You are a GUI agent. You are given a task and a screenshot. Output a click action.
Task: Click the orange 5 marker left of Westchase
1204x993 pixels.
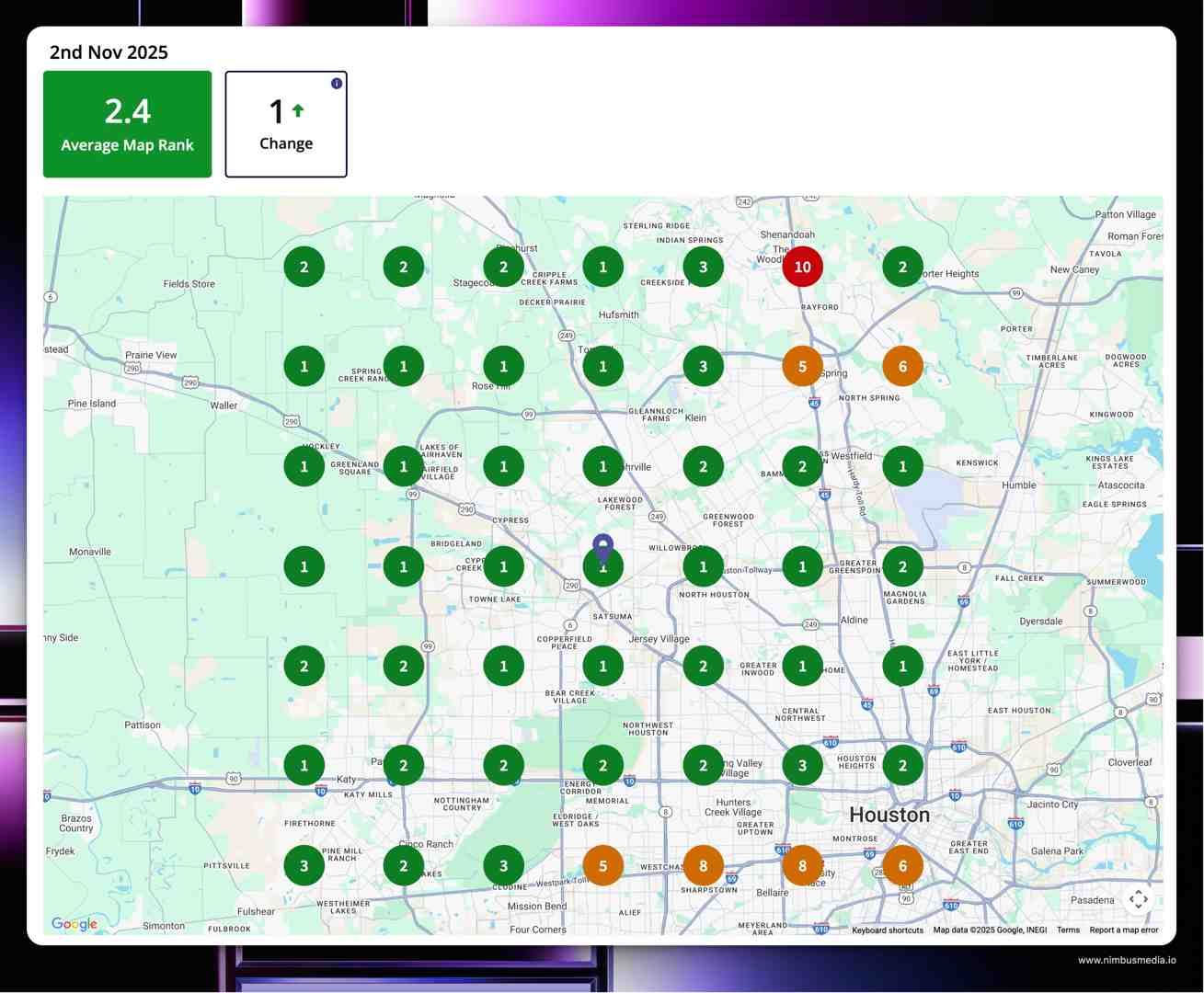602,865
